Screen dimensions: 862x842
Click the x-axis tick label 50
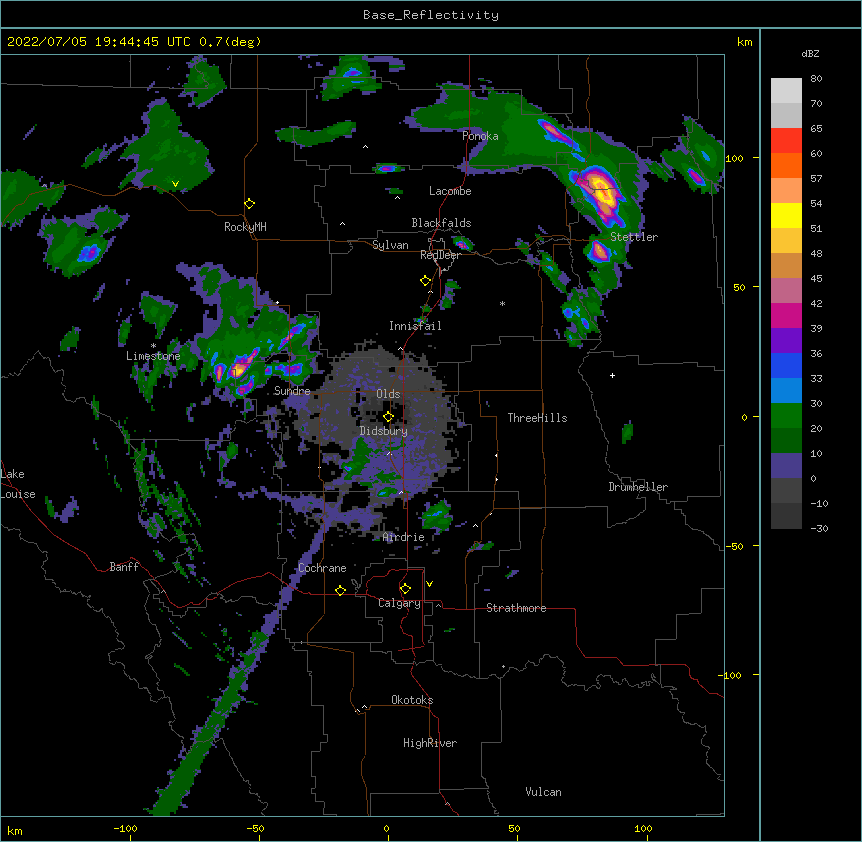[x=515, y=828]
